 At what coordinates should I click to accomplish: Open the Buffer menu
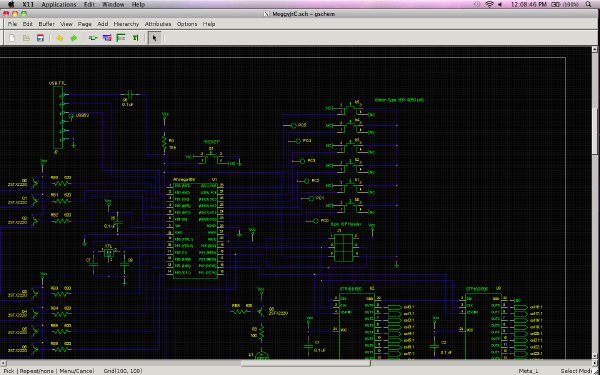[46, 24]
